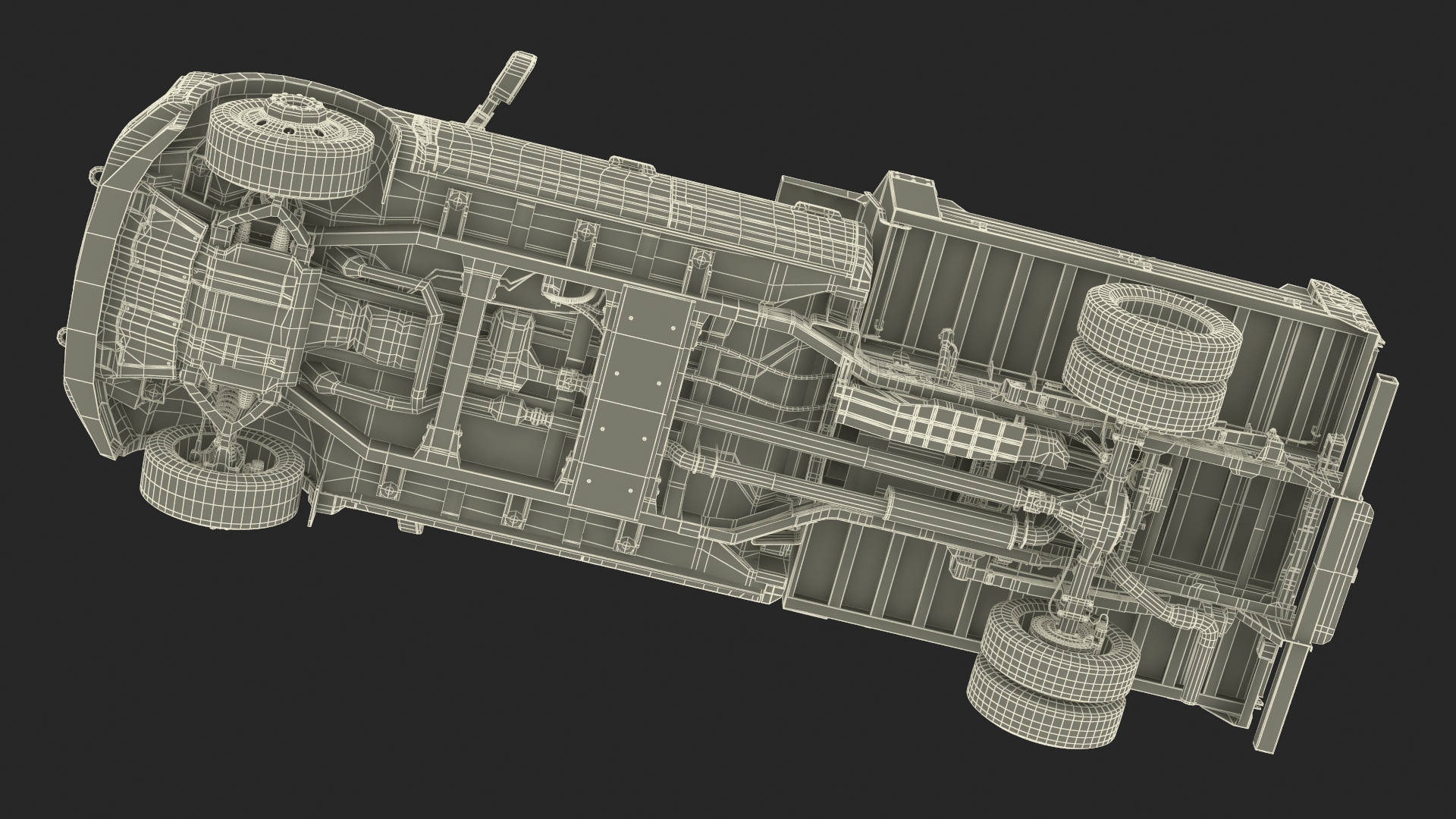Select the lower rear dual wheels
This screenshot has width=1456, height=819.
coord(1053,675)
